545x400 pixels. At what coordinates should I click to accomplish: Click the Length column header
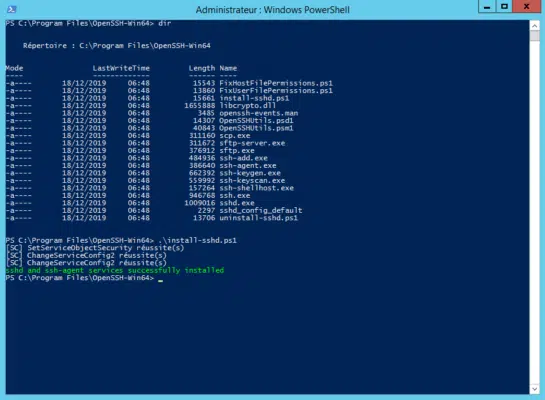[202, 68]
